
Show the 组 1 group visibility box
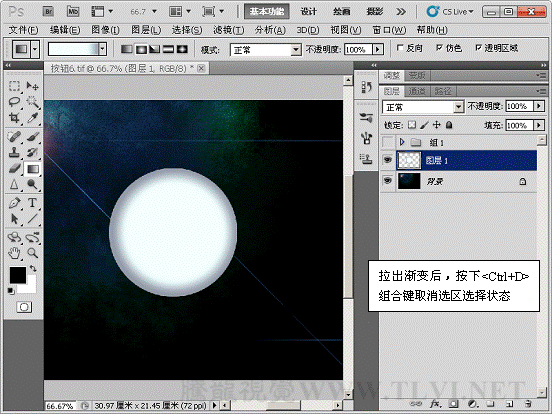[388, 142]
